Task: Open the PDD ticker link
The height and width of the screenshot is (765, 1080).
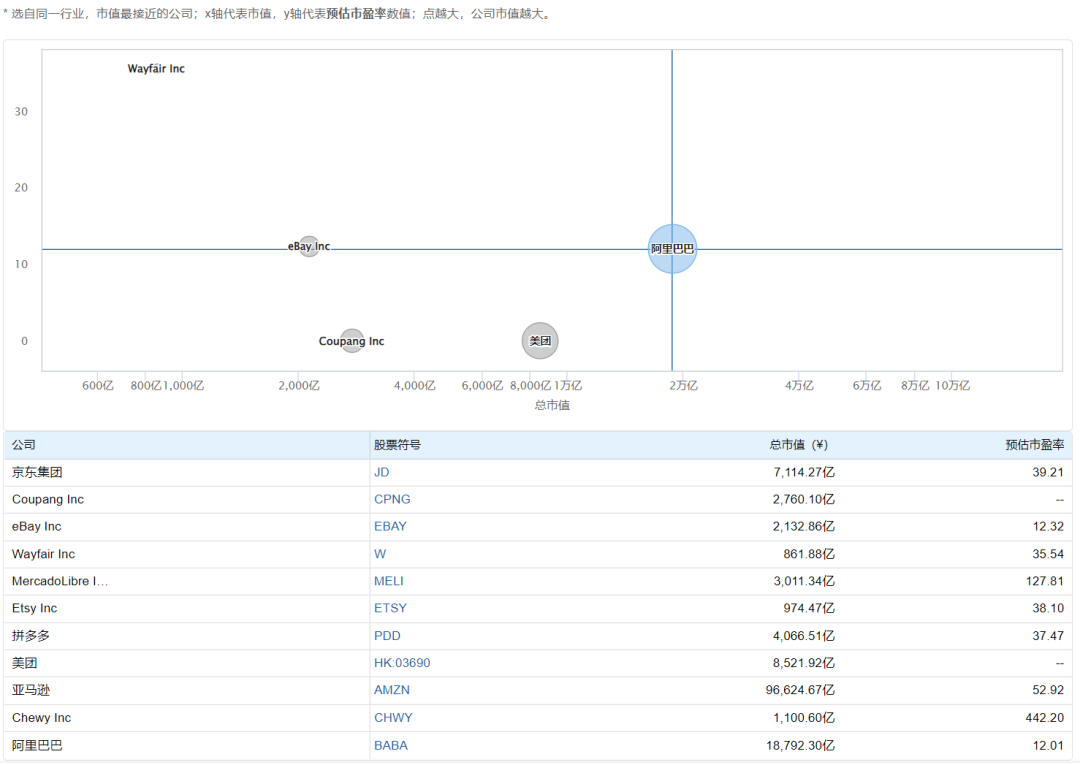Action: click(x=387, y=636)
